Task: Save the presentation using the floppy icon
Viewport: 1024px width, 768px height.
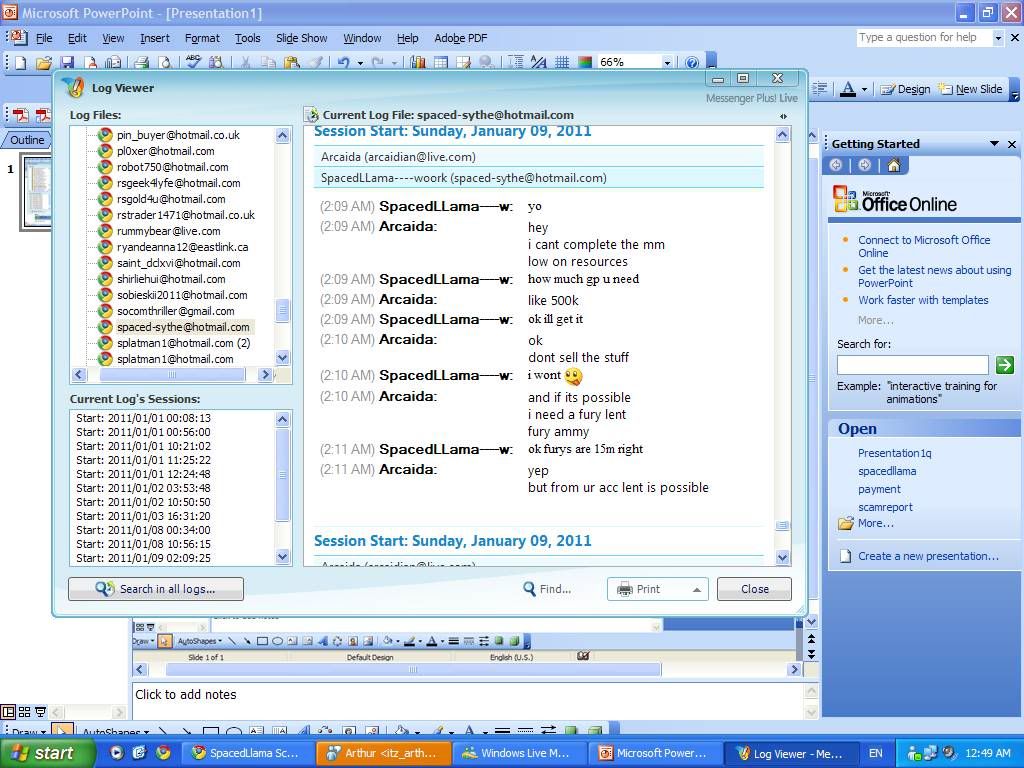Action: click(67, 63)
